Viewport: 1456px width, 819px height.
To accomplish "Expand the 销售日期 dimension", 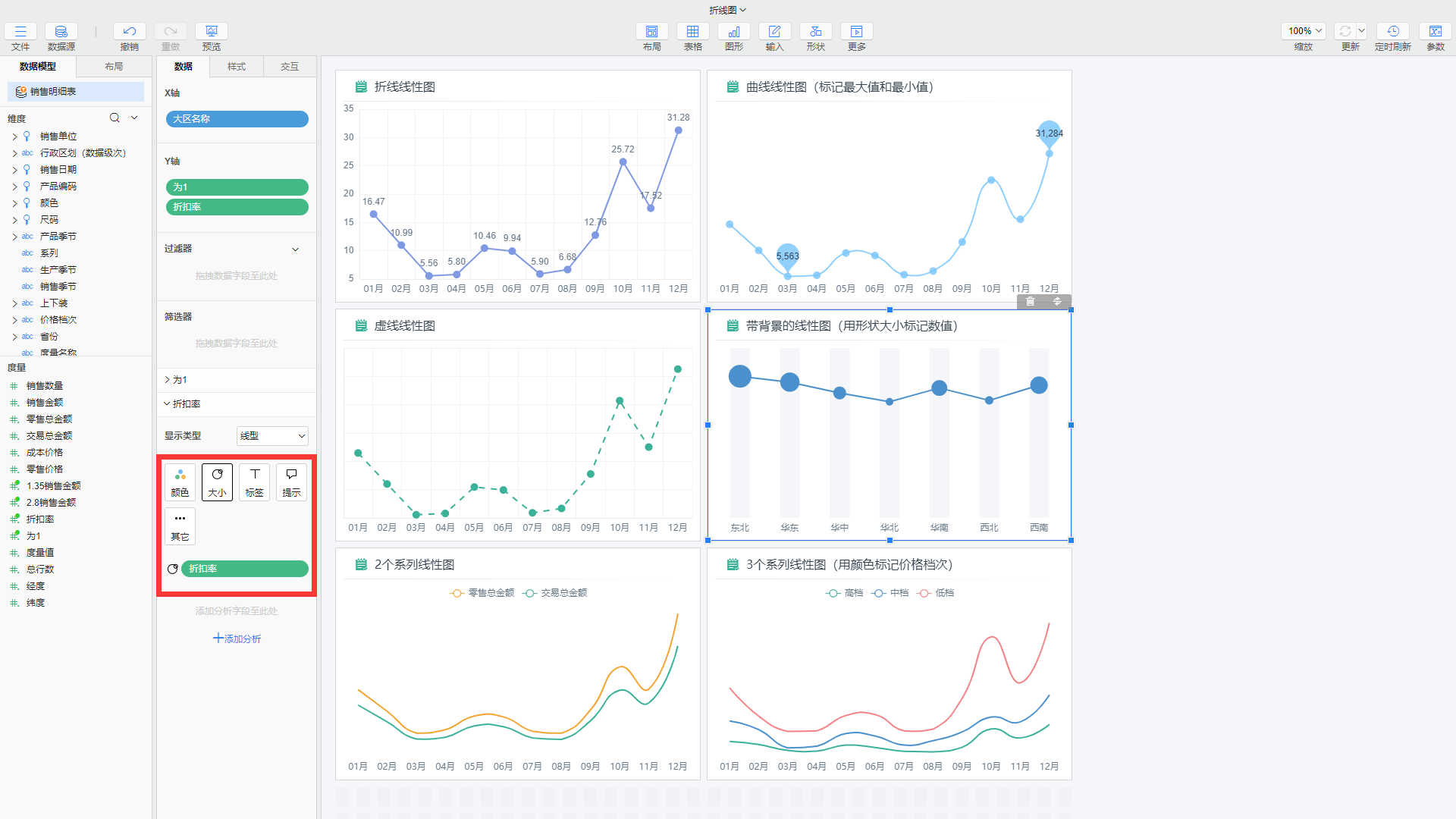I will tap(14, 170).
